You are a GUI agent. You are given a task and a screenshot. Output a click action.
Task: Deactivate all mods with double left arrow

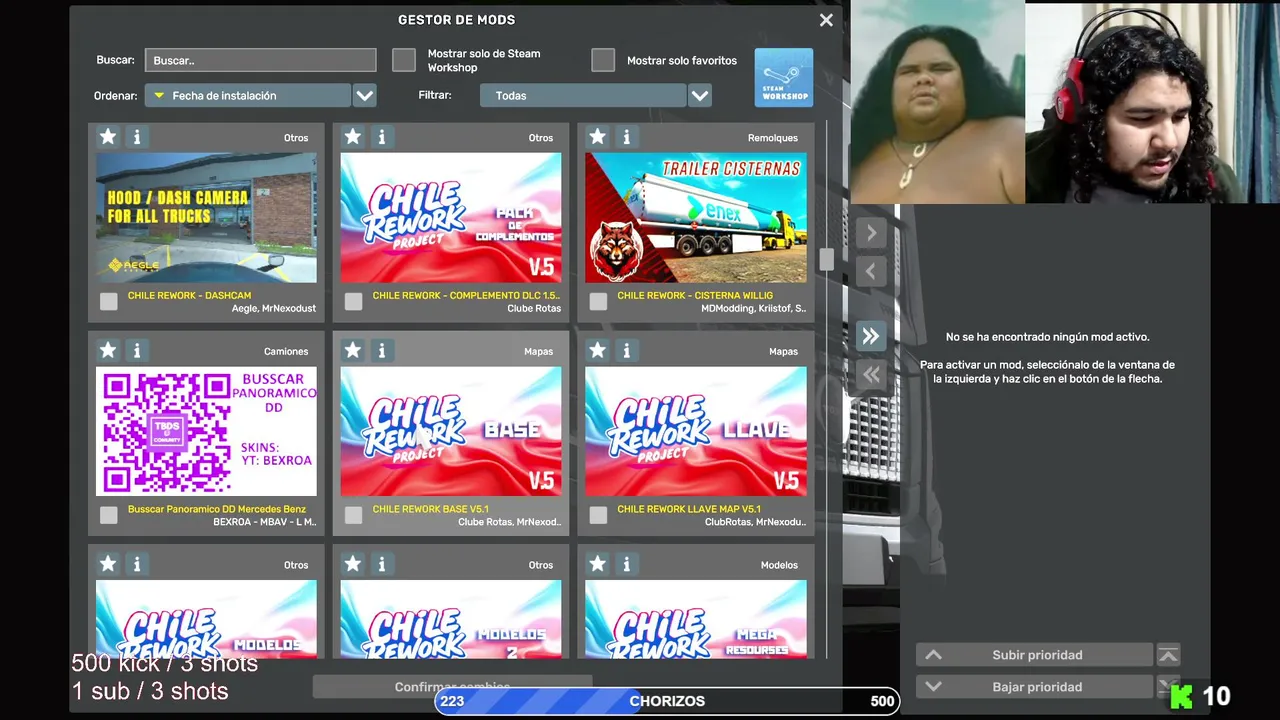coord(871,374)
